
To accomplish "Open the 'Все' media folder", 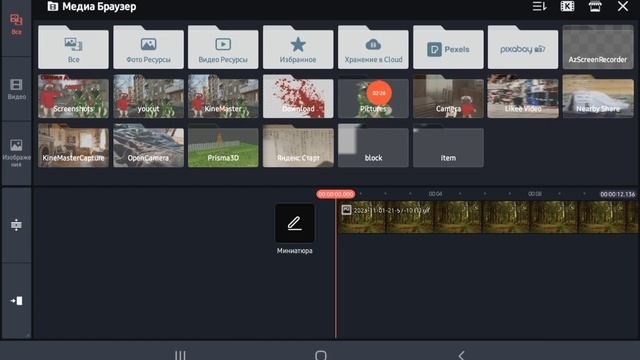I will (73, 47).
